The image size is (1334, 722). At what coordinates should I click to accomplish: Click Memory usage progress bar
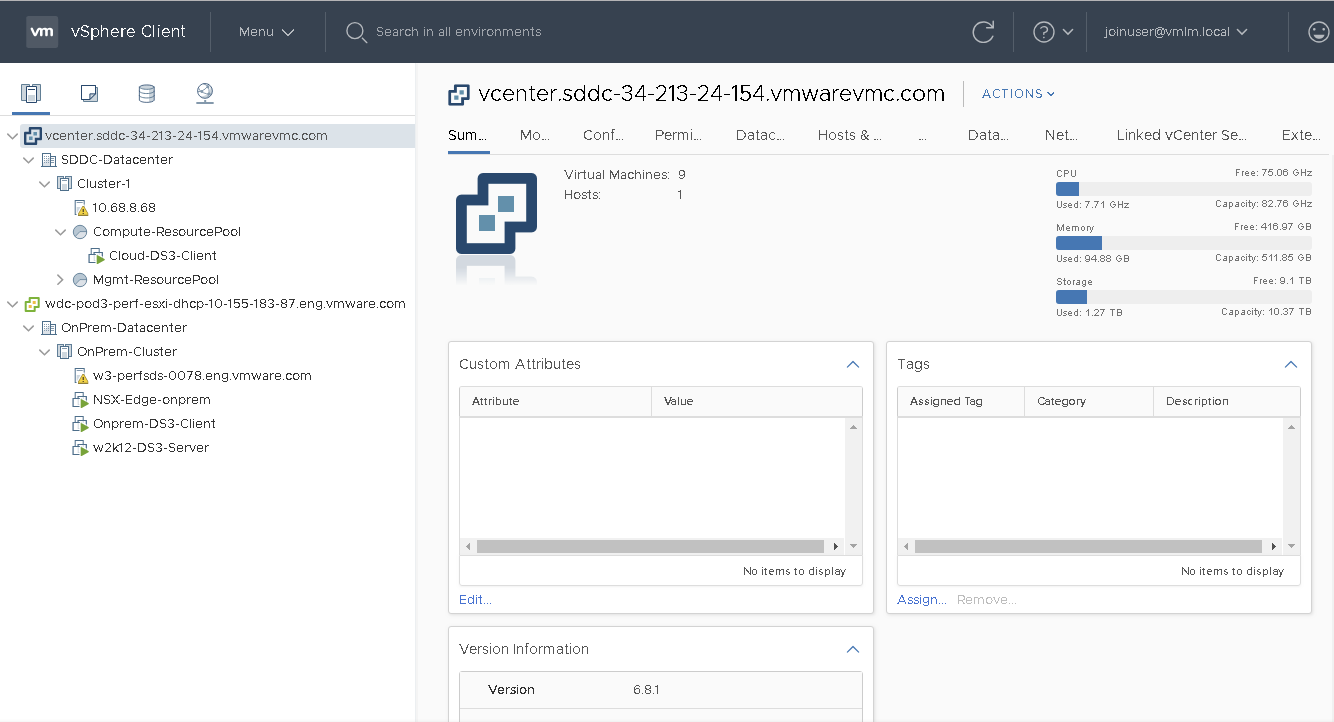coord(1184,243)
